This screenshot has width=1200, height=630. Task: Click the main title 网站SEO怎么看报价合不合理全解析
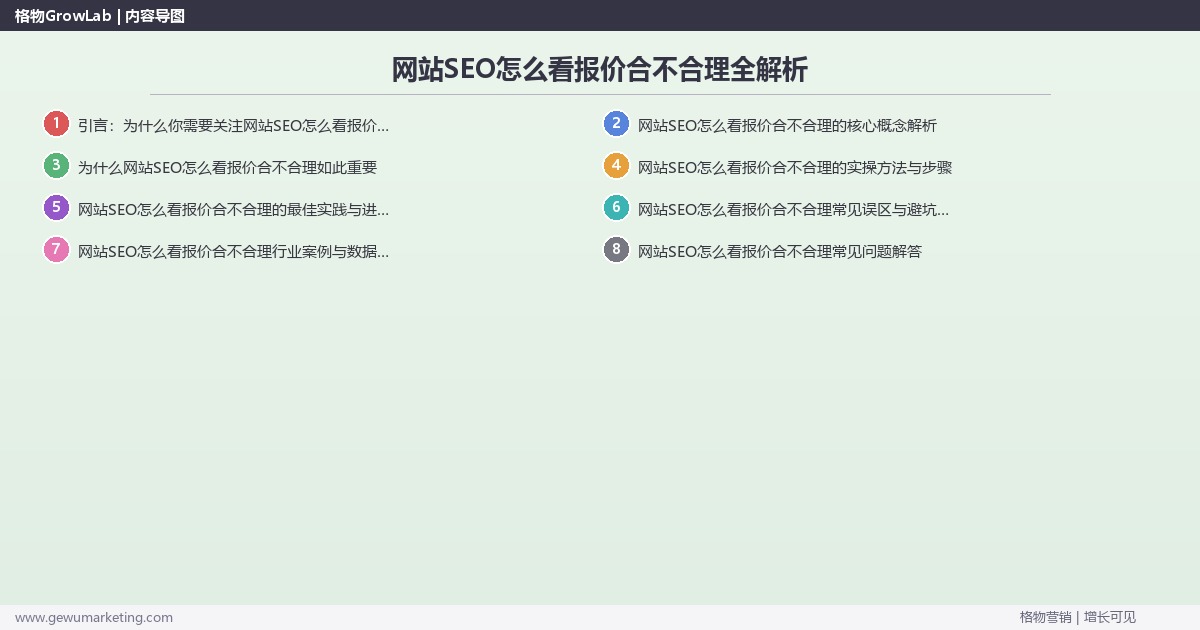600,70
